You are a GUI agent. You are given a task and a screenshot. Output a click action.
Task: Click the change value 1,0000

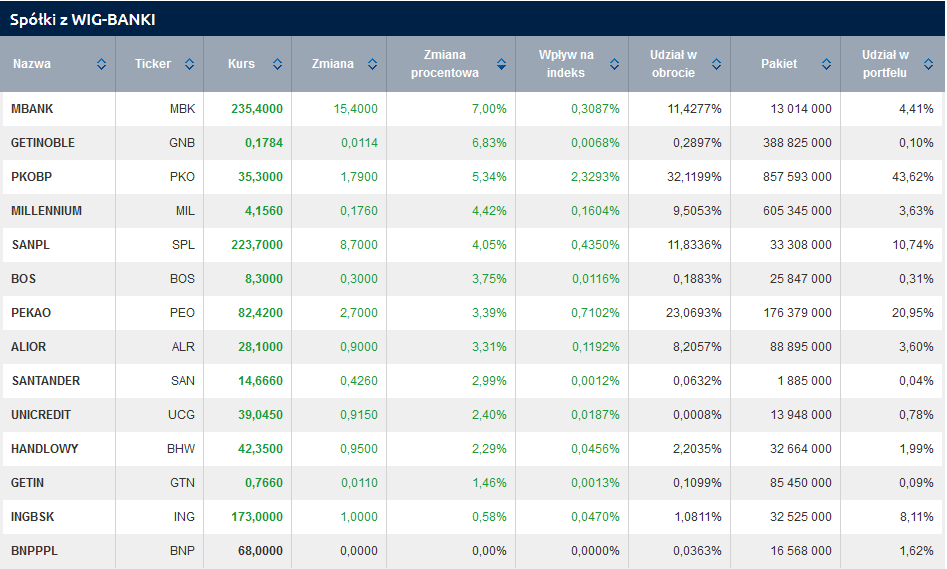coord(359,517)
